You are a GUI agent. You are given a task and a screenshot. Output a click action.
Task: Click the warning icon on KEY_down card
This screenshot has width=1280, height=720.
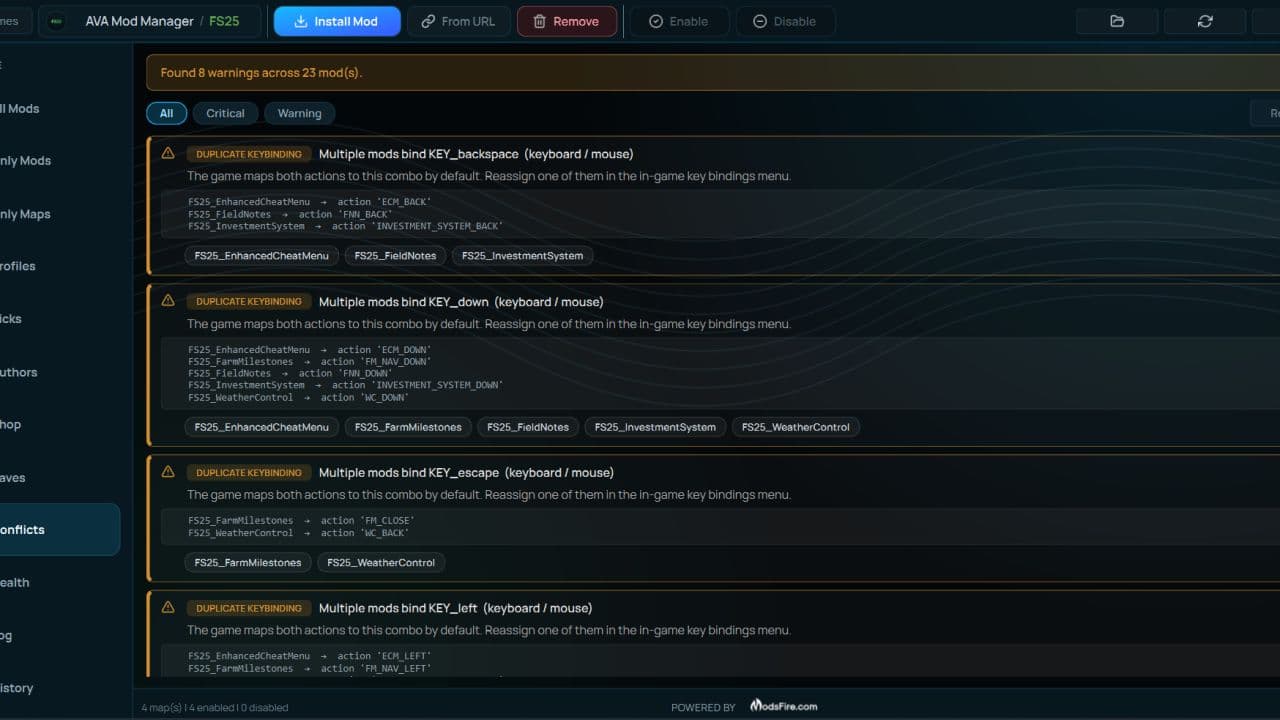(168, 301)
